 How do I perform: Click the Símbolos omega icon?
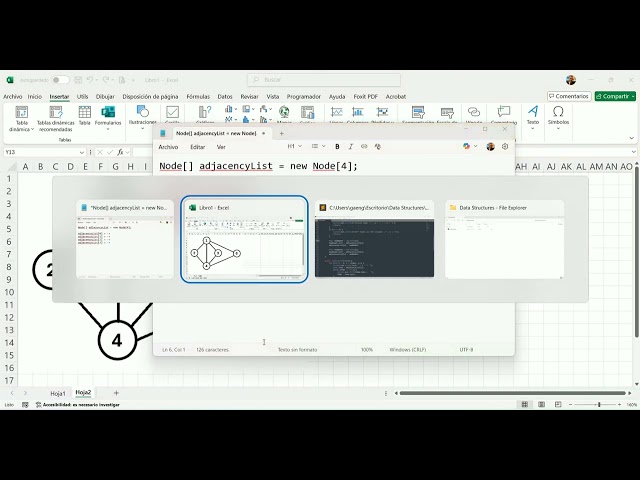pos(558,116)
